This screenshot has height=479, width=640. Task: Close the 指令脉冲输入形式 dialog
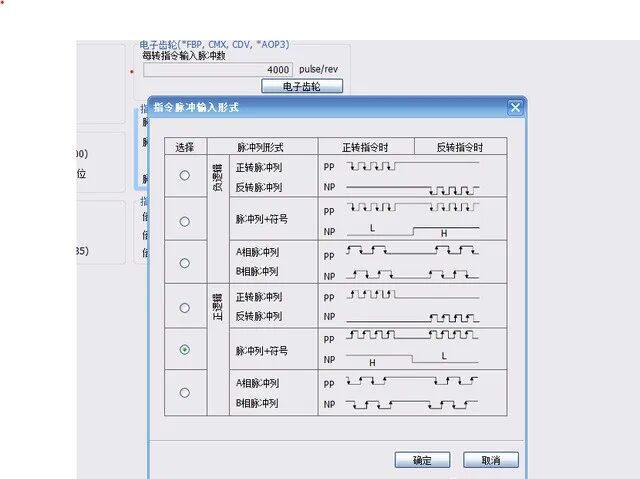[x=515, y=108]
